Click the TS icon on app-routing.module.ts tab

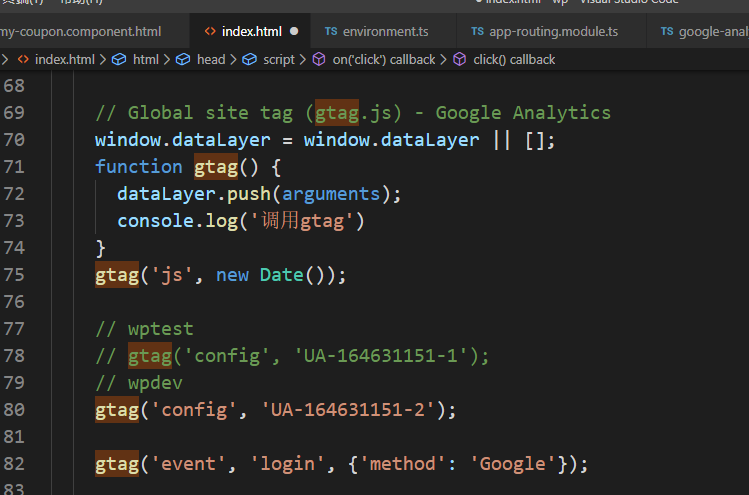click(x=477, y=32)
